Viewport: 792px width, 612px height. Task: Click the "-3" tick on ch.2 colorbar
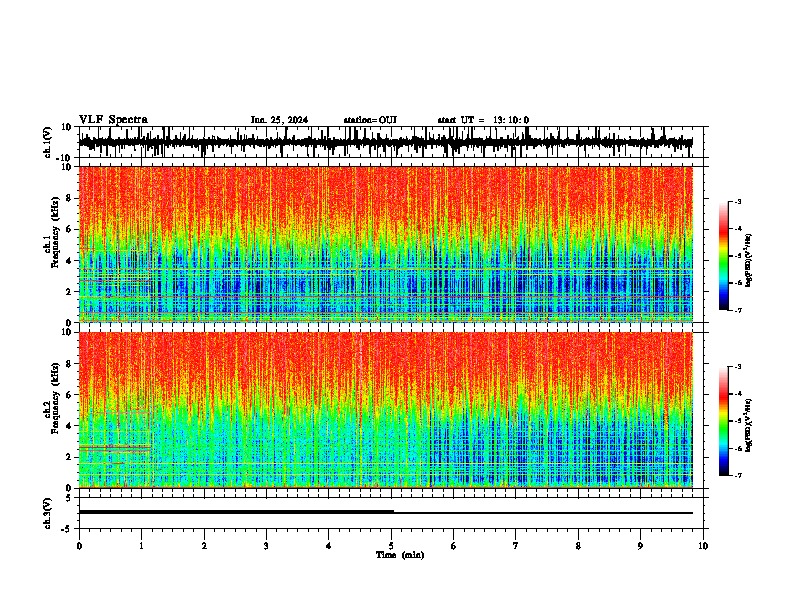point(738,367)
